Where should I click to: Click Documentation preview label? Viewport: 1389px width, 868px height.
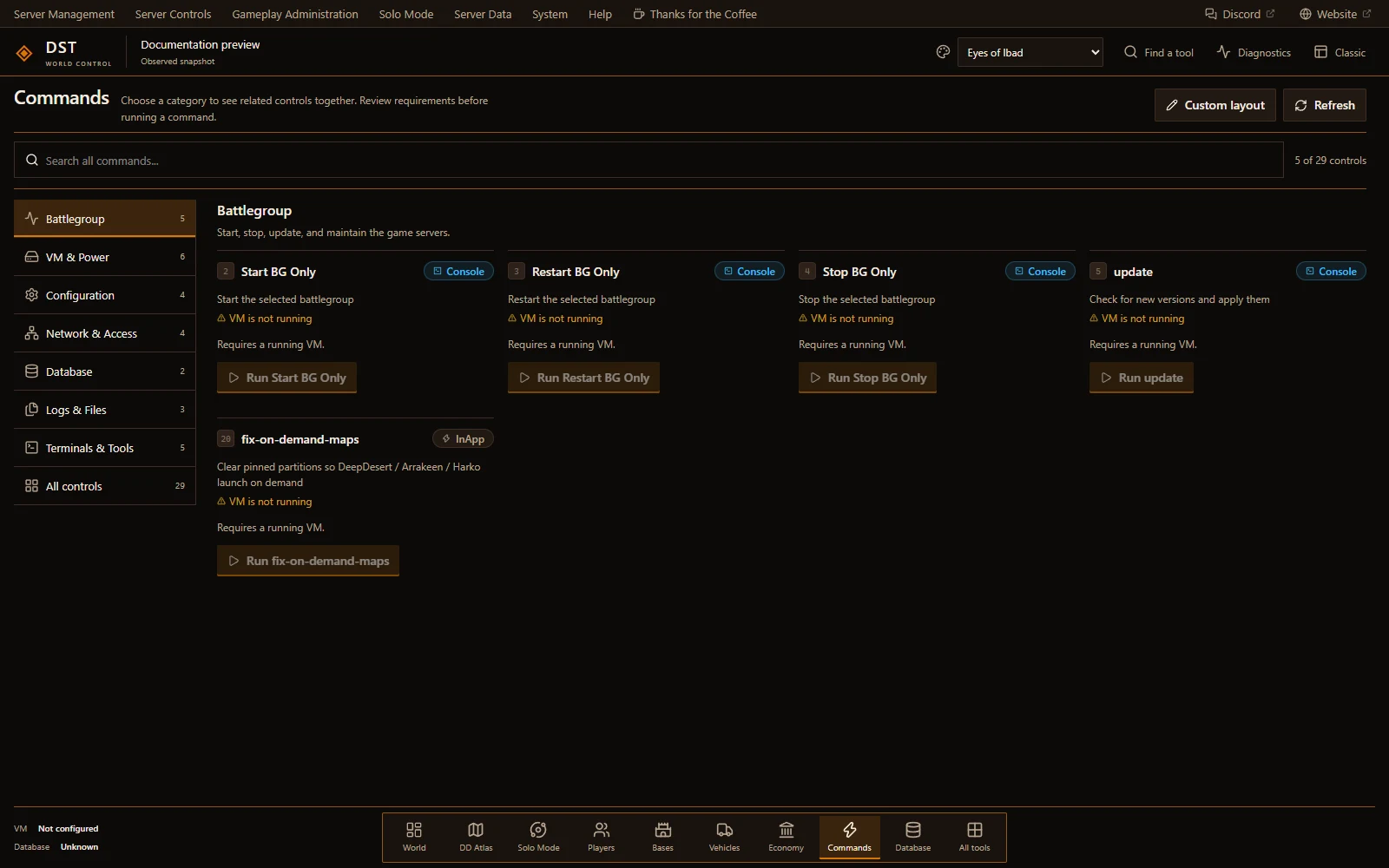[x=200, y=44]
